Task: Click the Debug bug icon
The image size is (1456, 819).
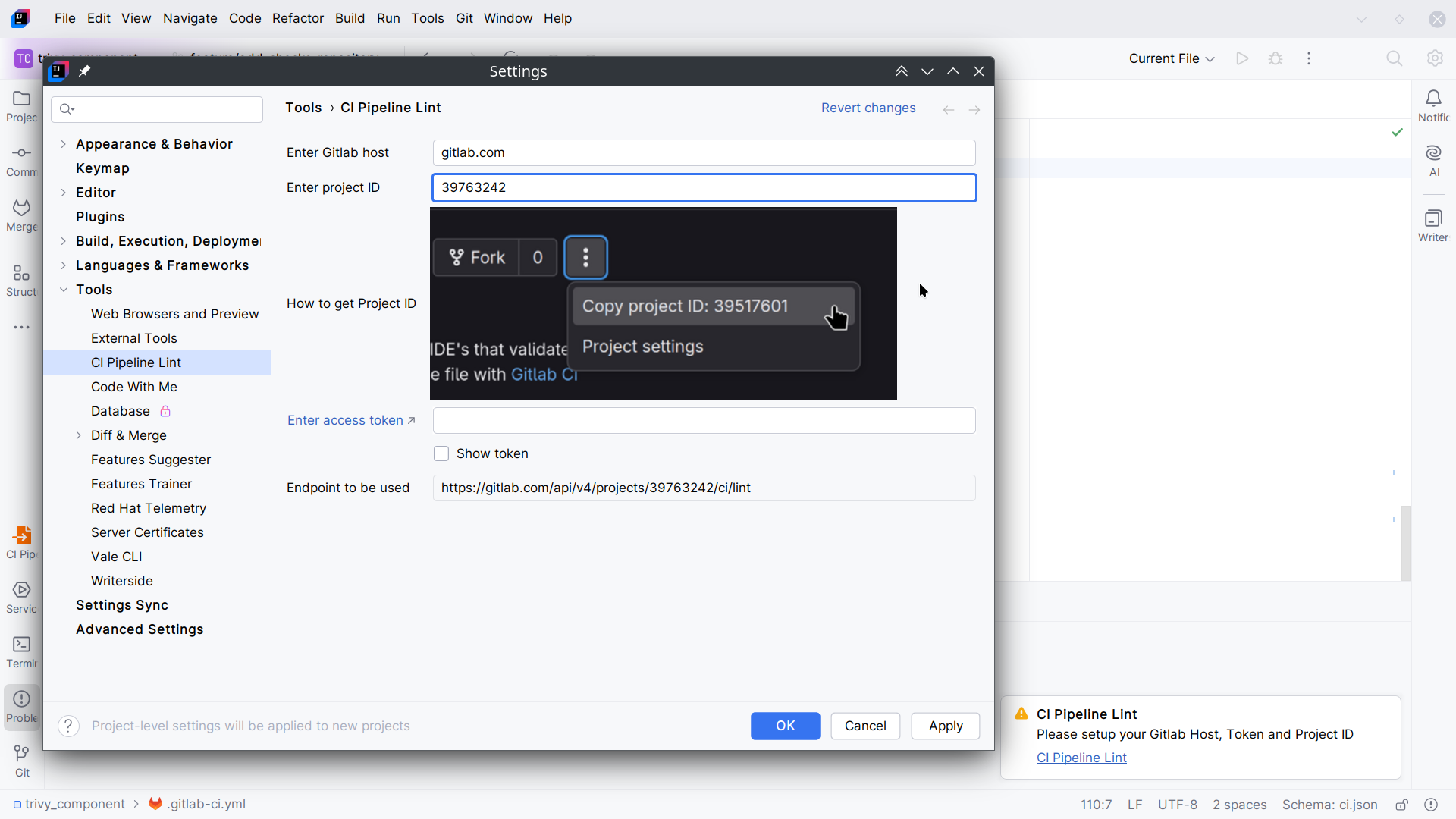Action: 1276,58
